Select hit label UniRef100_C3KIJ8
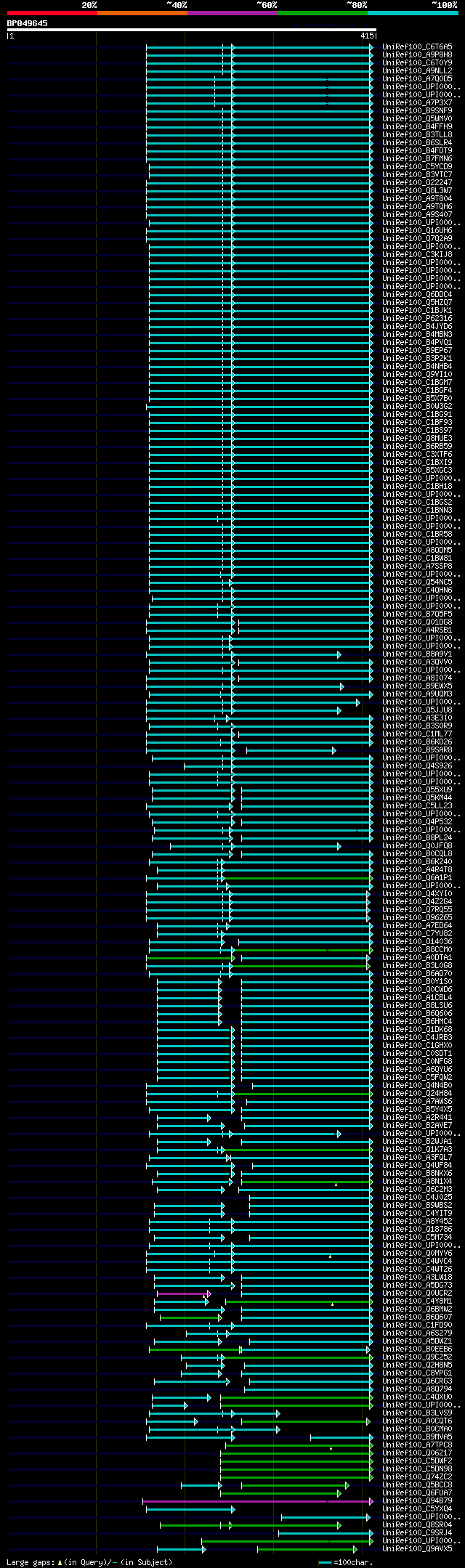Viewport: 465px width, 1568px height. coord(417,254)
